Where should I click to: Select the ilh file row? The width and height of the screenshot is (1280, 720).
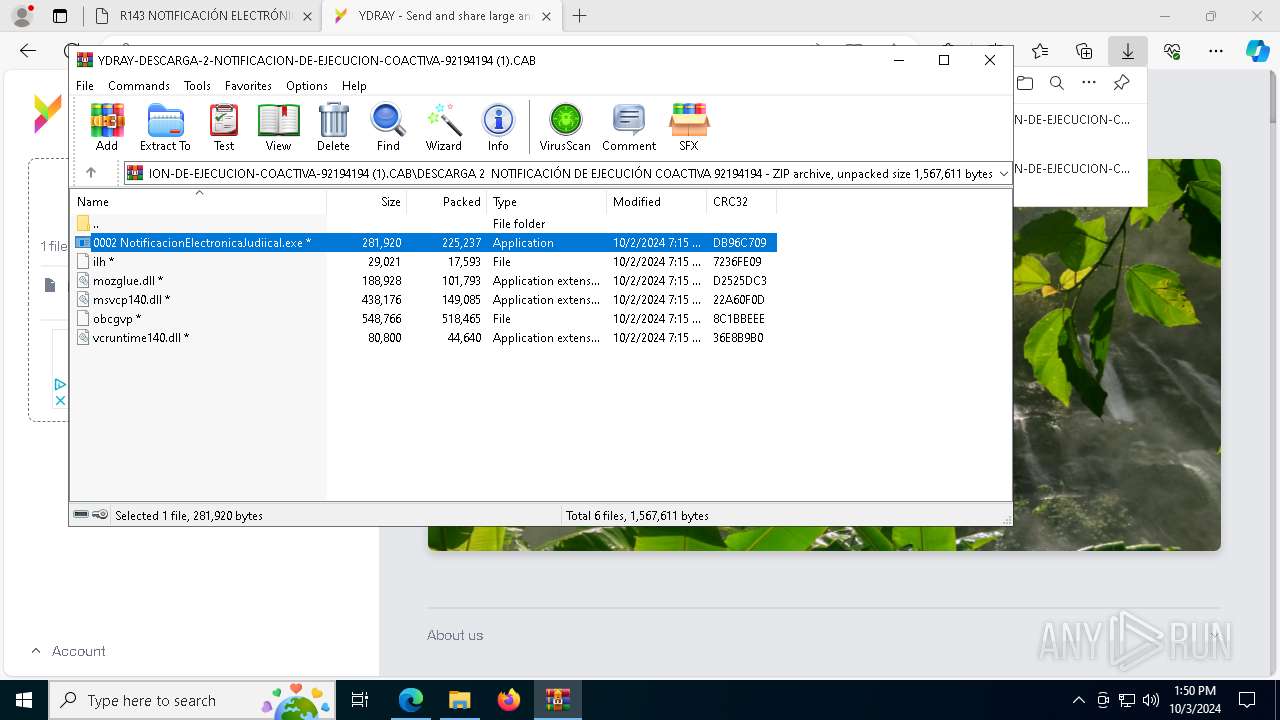(x=425, y=261)
